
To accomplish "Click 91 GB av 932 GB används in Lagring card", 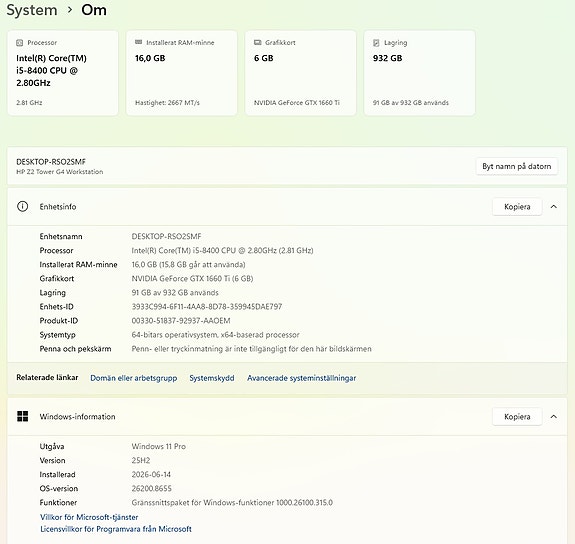I will 411,103.
